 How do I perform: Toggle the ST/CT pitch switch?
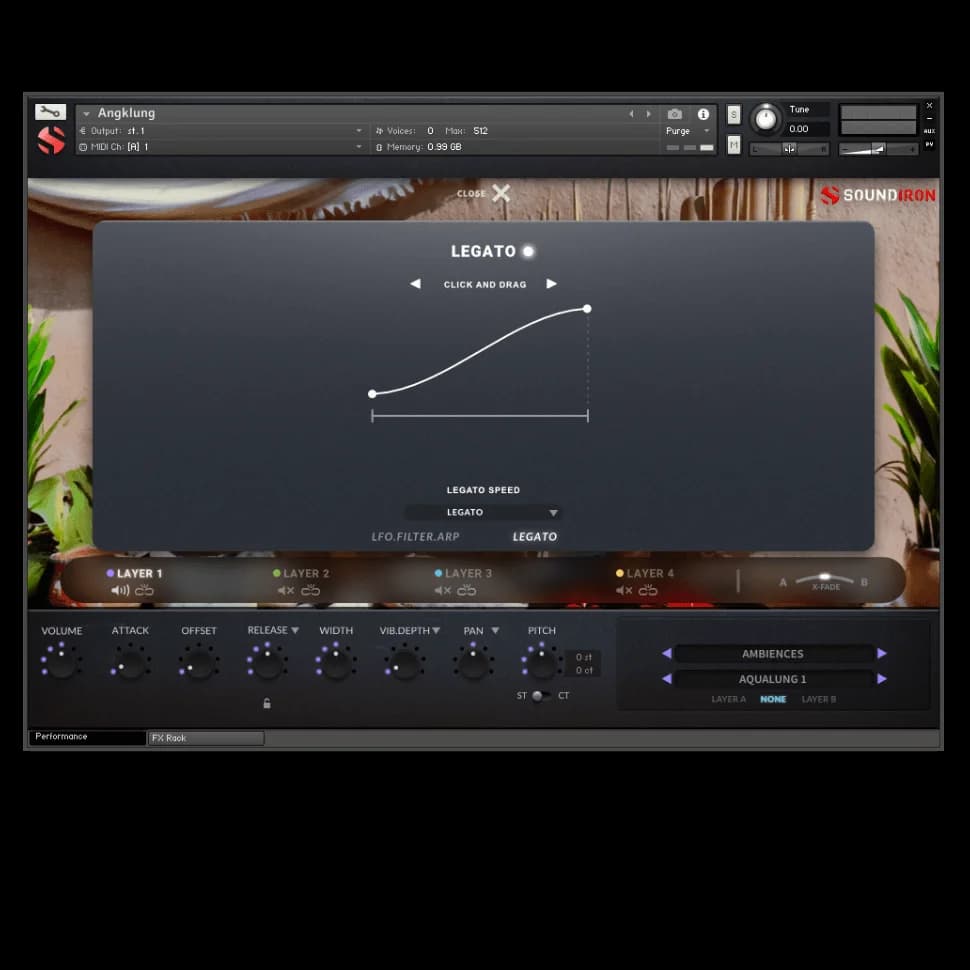point(539,696)
